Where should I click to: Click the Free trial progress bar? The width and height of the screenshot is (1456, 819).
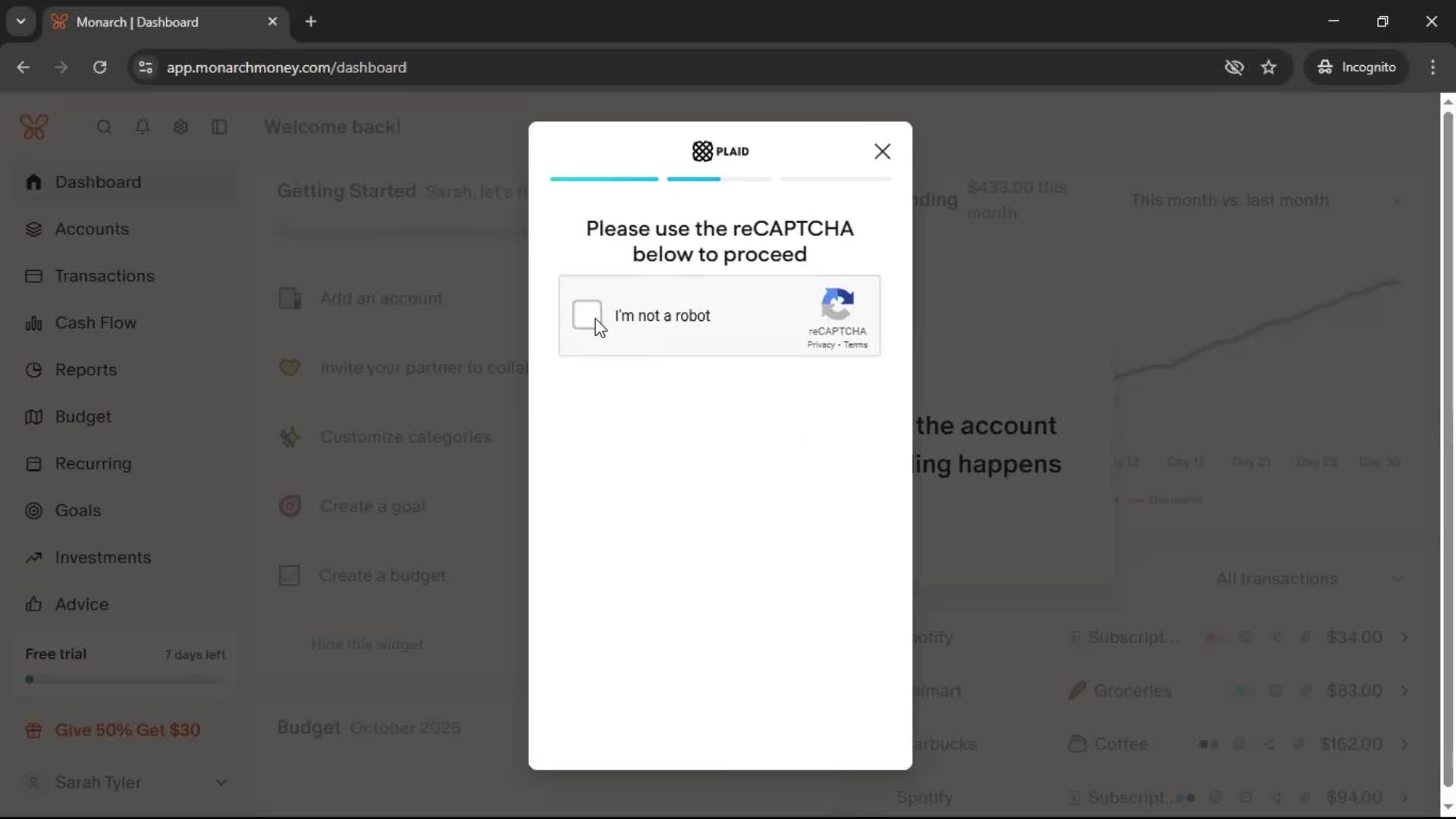coord(125,679)
